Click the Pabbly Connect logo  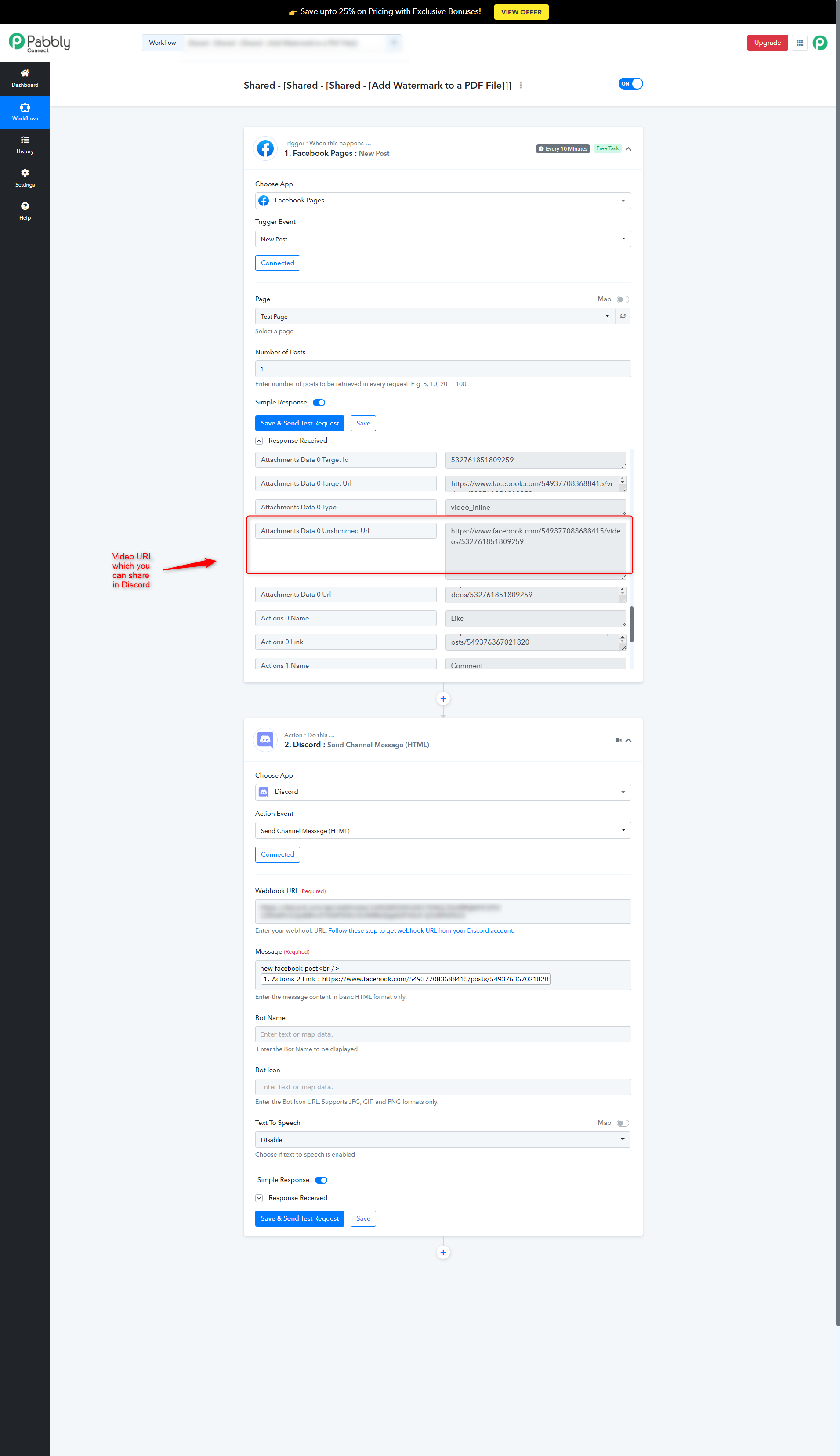39,43
